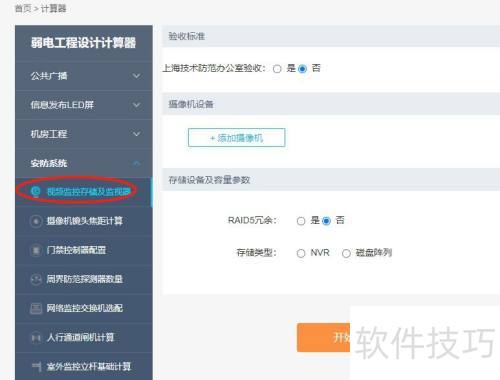Open the 公共广播 menu section

click(x=84, y=76)
